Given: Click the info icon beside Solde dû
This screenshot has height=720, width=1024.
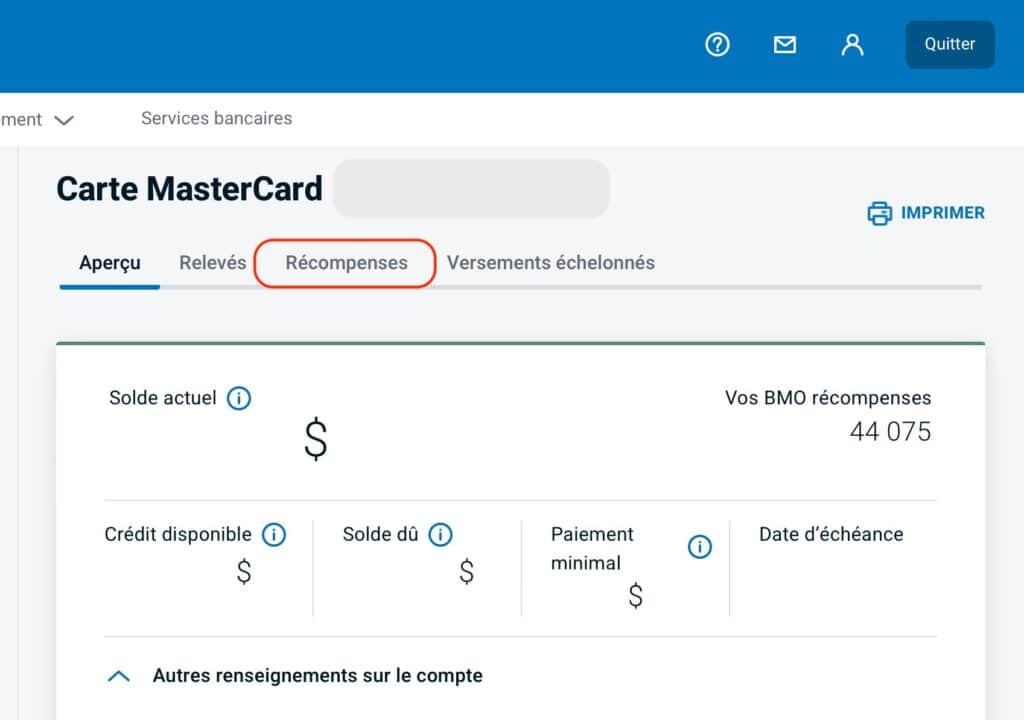Looking at the screenshot, I should tap(440, 535).
